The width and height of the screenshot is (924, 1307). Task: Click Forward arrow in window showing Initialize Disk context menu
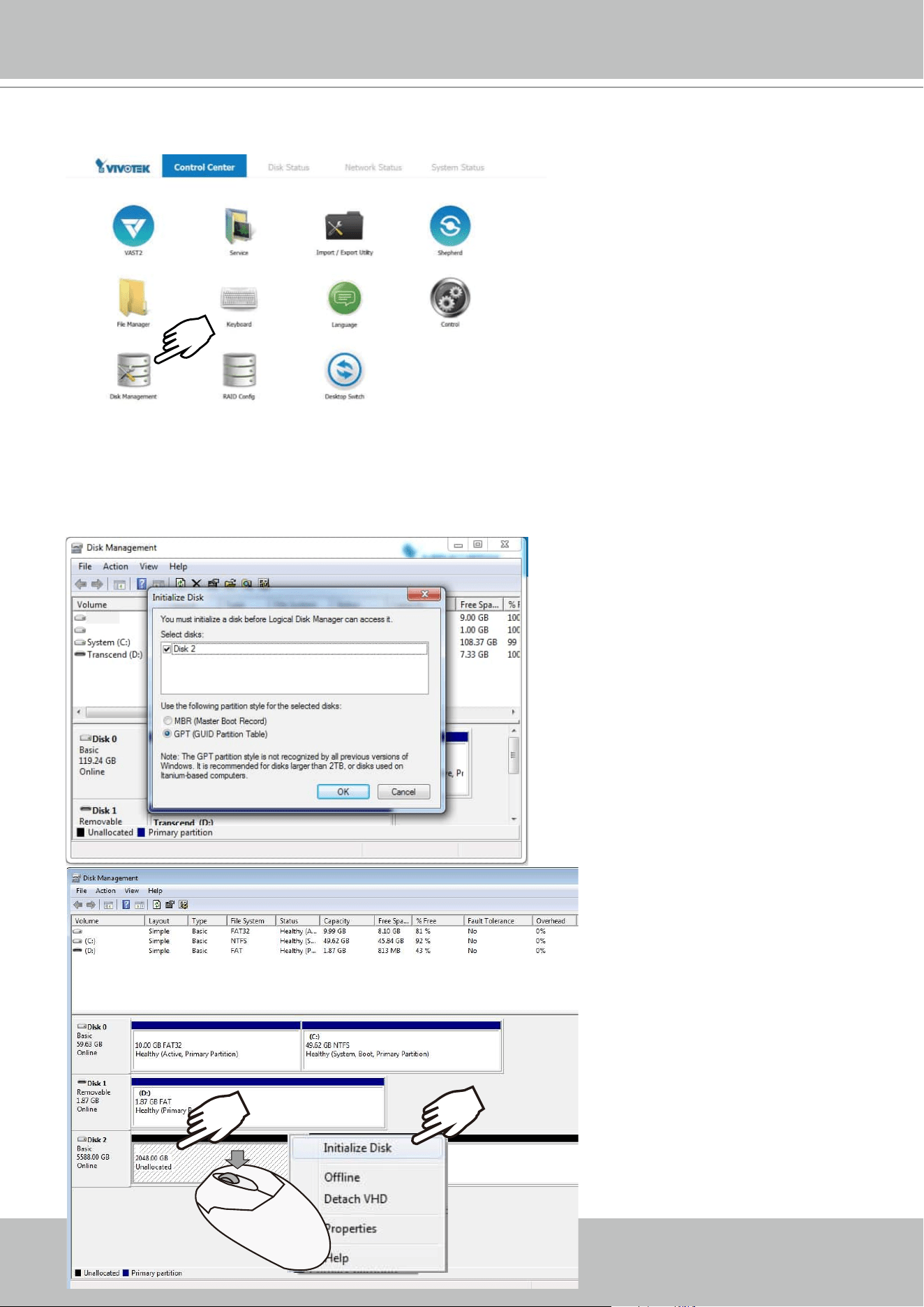[x=91, y=905]
